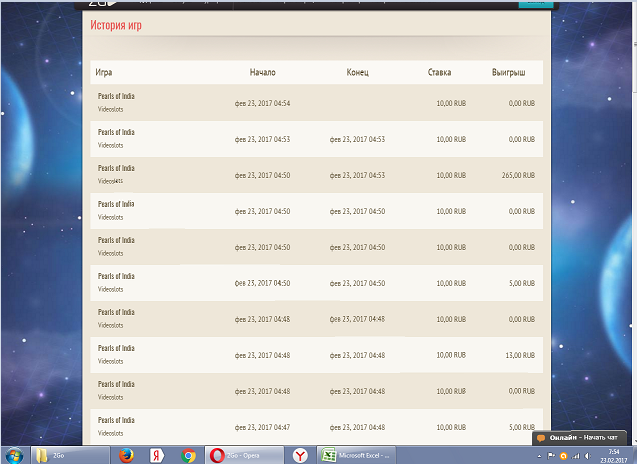Click Pearls of India in the 13,00 RUB row
The height and width of the screenshot is (464, 637).
point(116,348)
